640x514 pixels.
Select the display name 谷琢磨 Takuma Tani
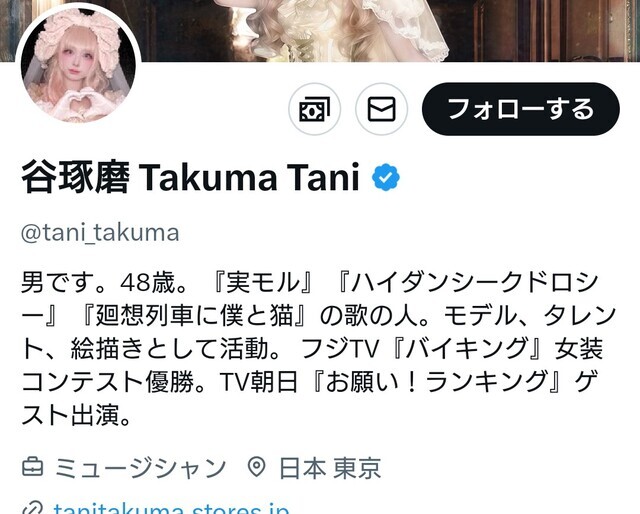190,177
